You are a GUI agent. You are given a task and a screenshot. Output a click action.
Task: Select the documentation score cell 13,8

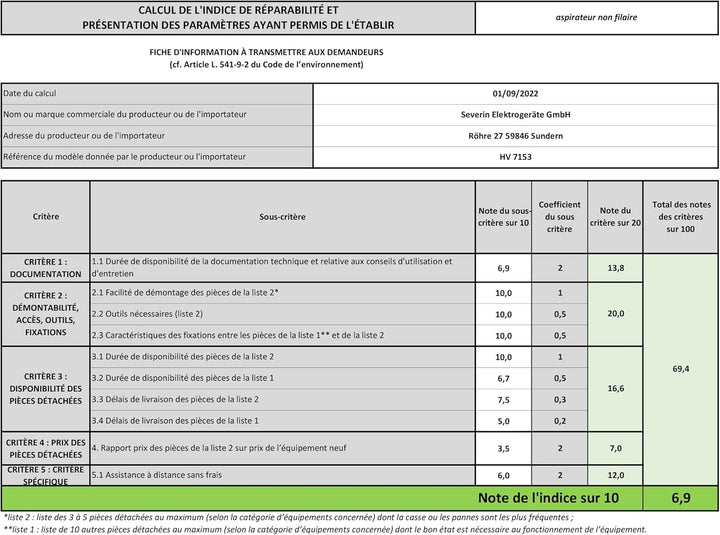click(615, 268)
